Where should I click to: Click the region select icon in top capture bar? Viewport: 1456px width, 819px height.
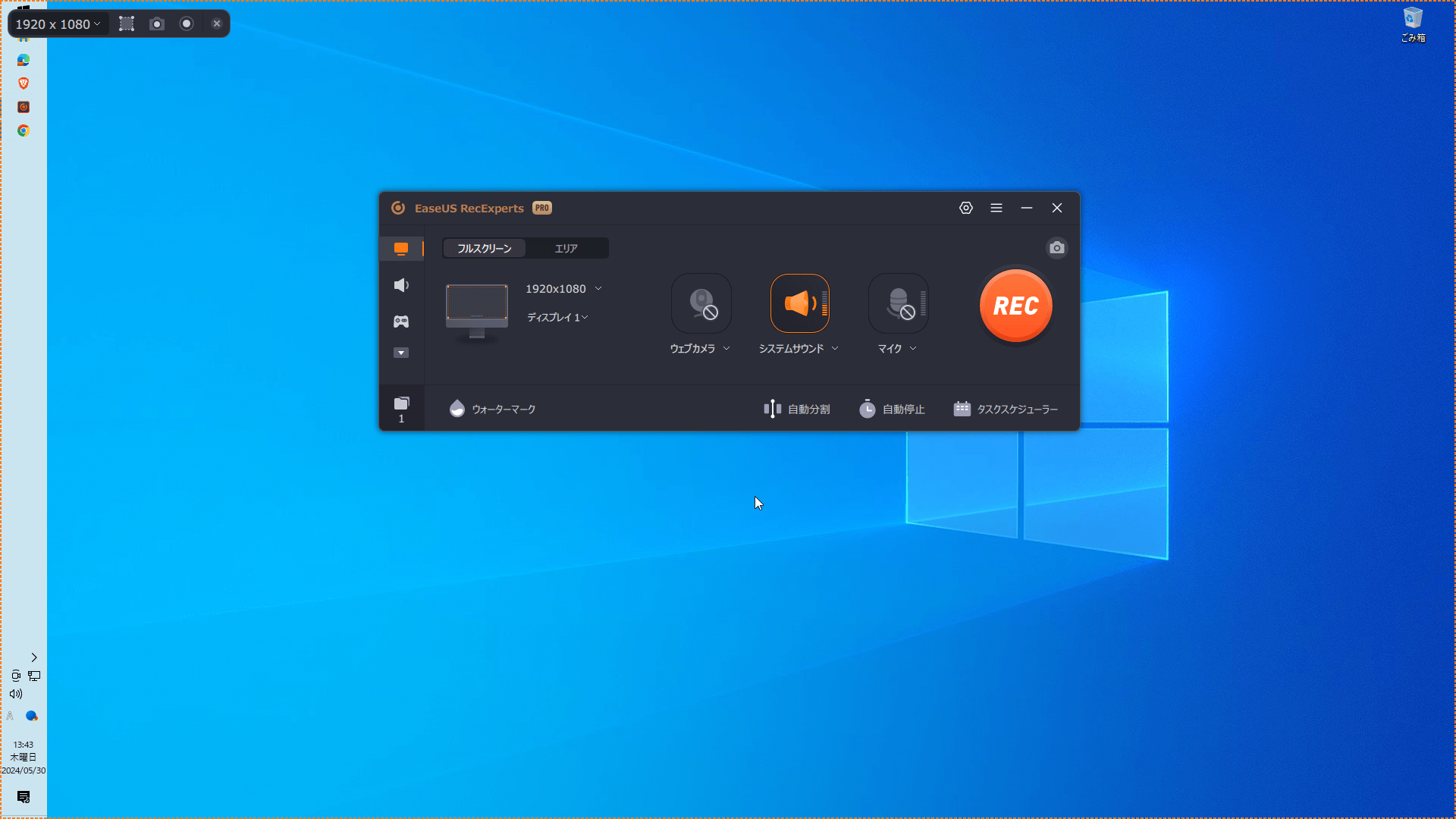tap(127, 24)
